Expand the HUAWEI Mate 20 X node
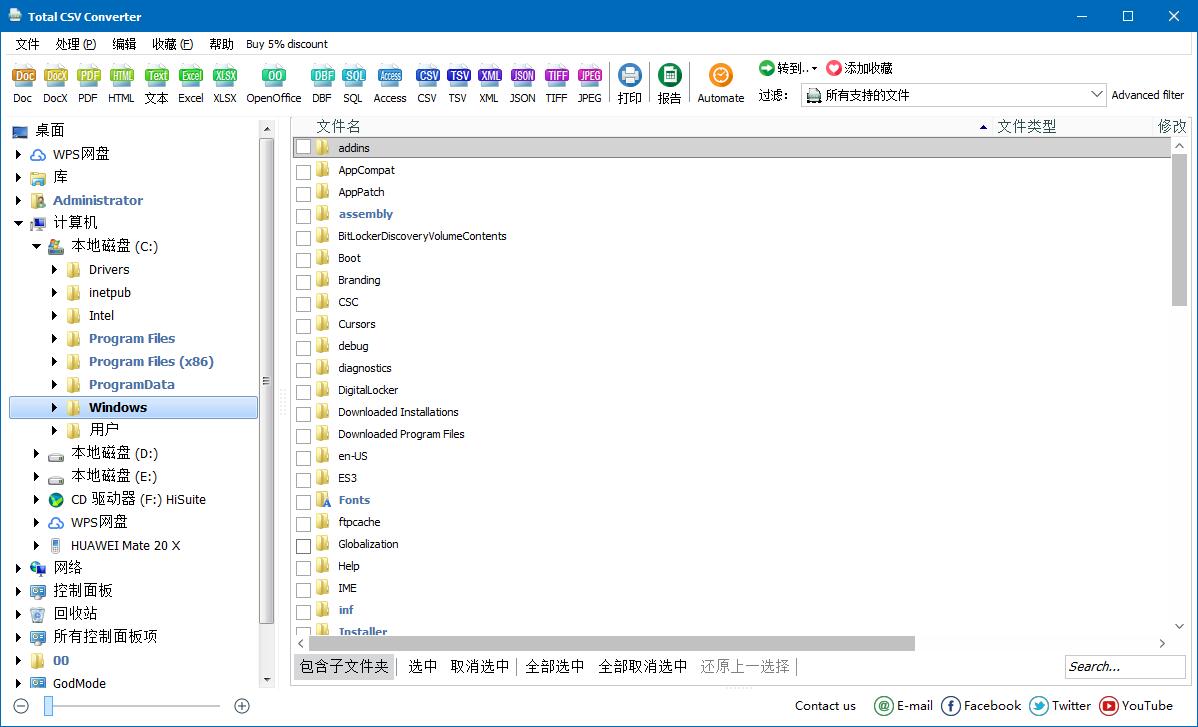The height and width of the screenshot is (727, 1198). pos(36,545)
